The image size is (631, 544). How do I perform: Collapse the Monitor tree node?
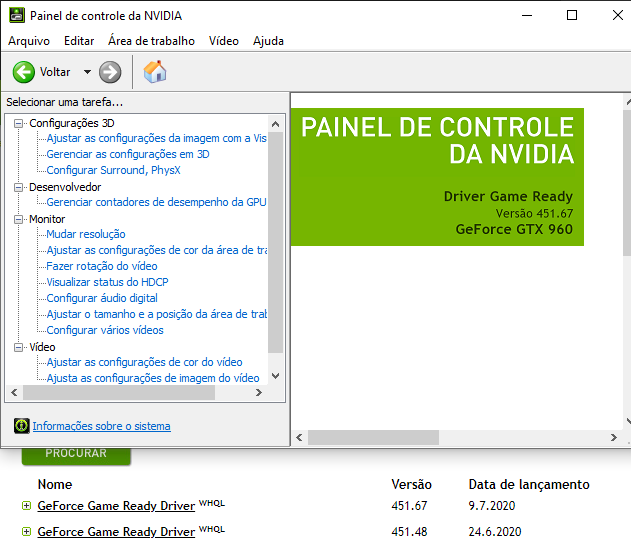(19, 219)
